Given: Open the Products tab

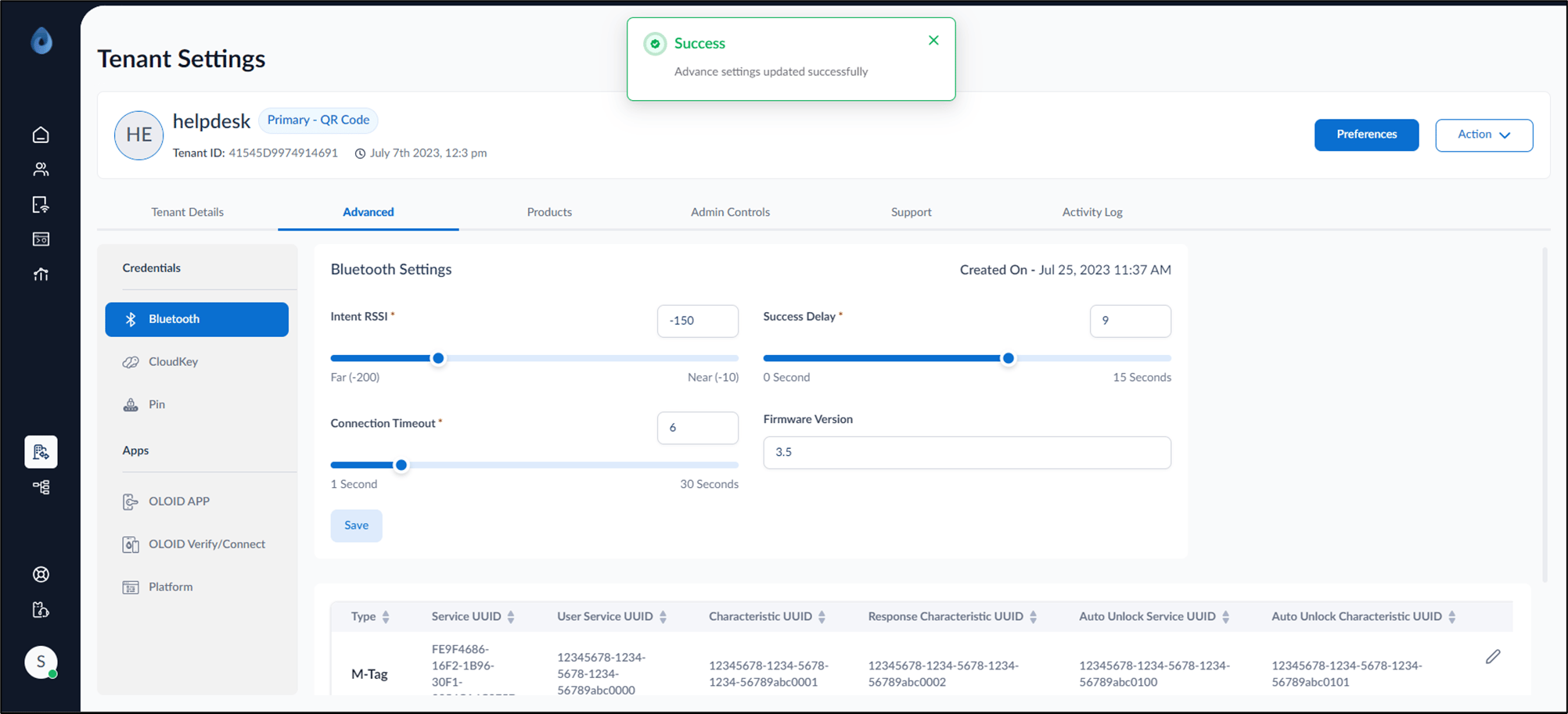Looking at the screenshot, I should (549, 212).
